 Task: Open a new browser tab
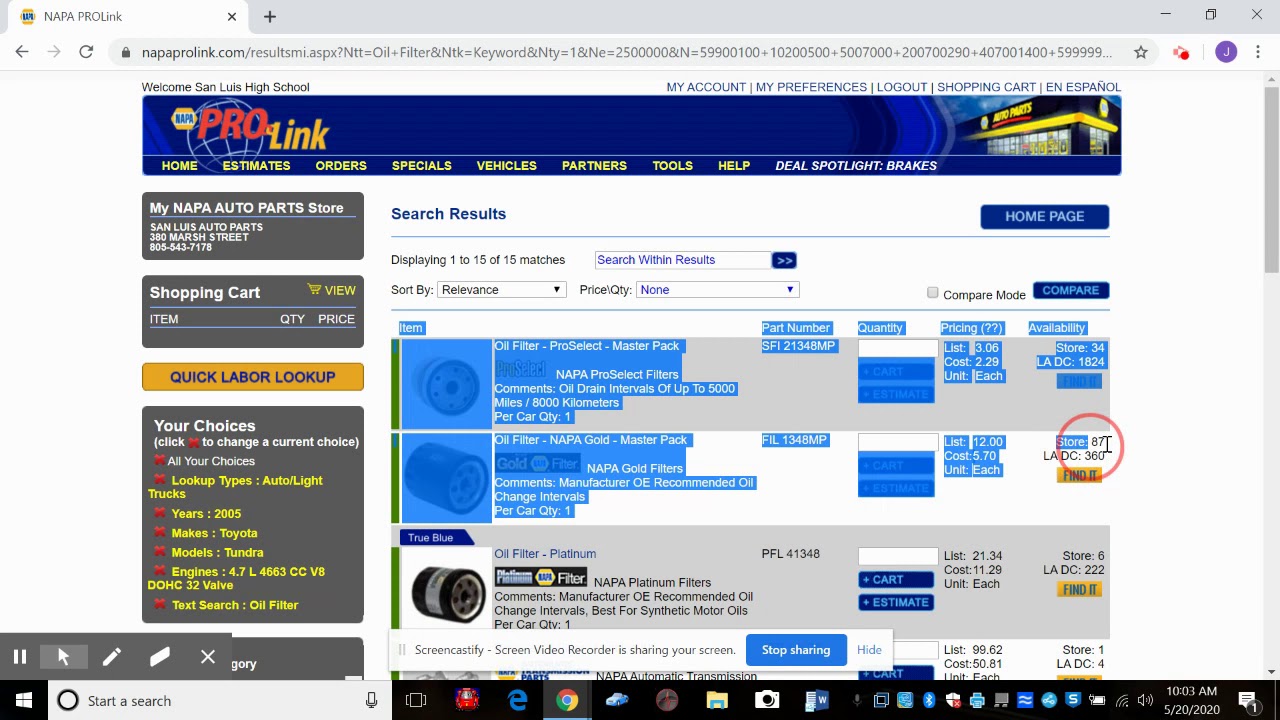(x=270, y=16)
